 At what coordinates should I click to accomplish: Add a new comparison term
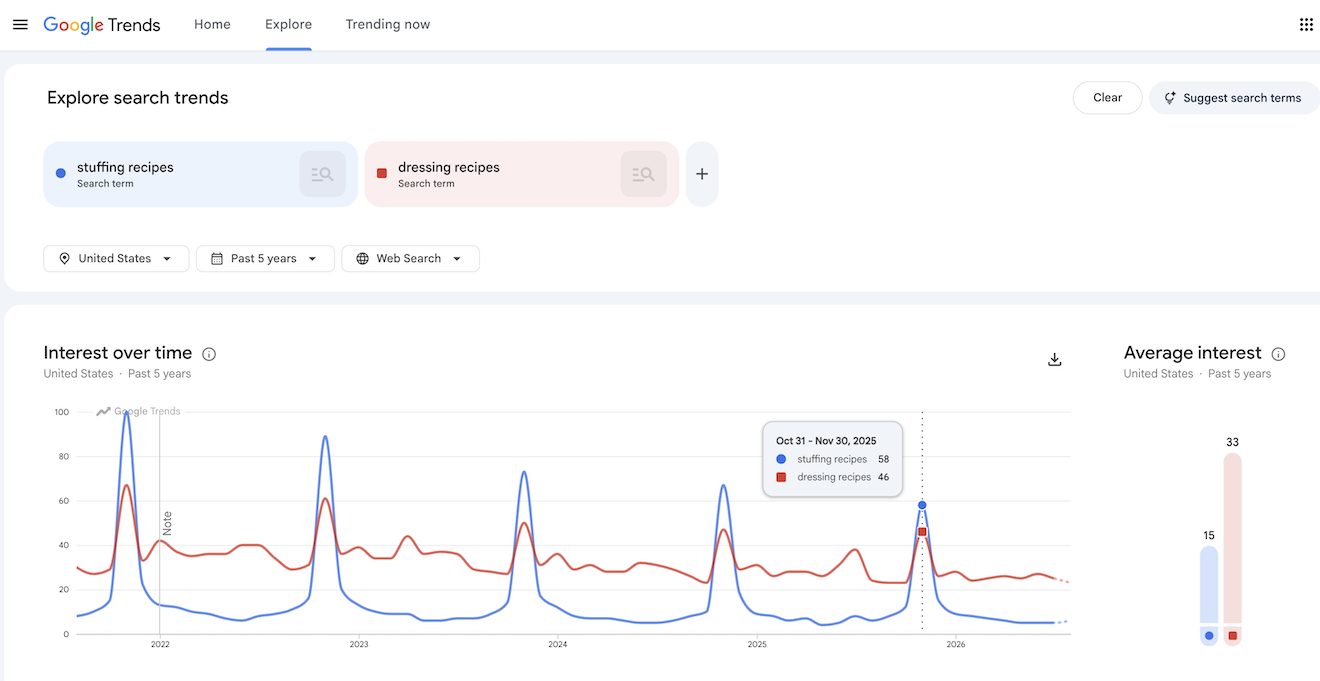[702, 174]
